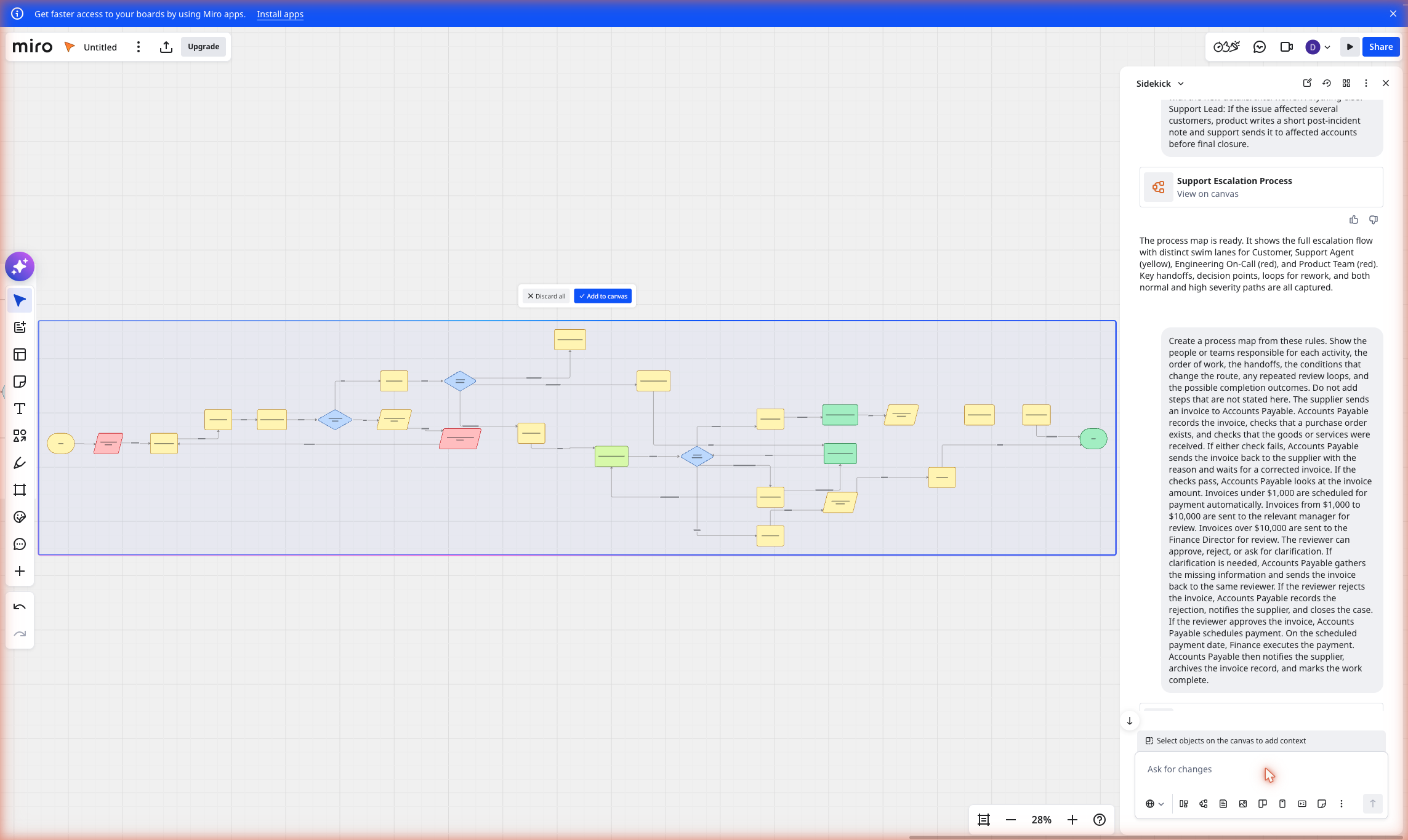Open the help question mark
The height and width of the screenshot is (840, 1408).
(1100, 820)
